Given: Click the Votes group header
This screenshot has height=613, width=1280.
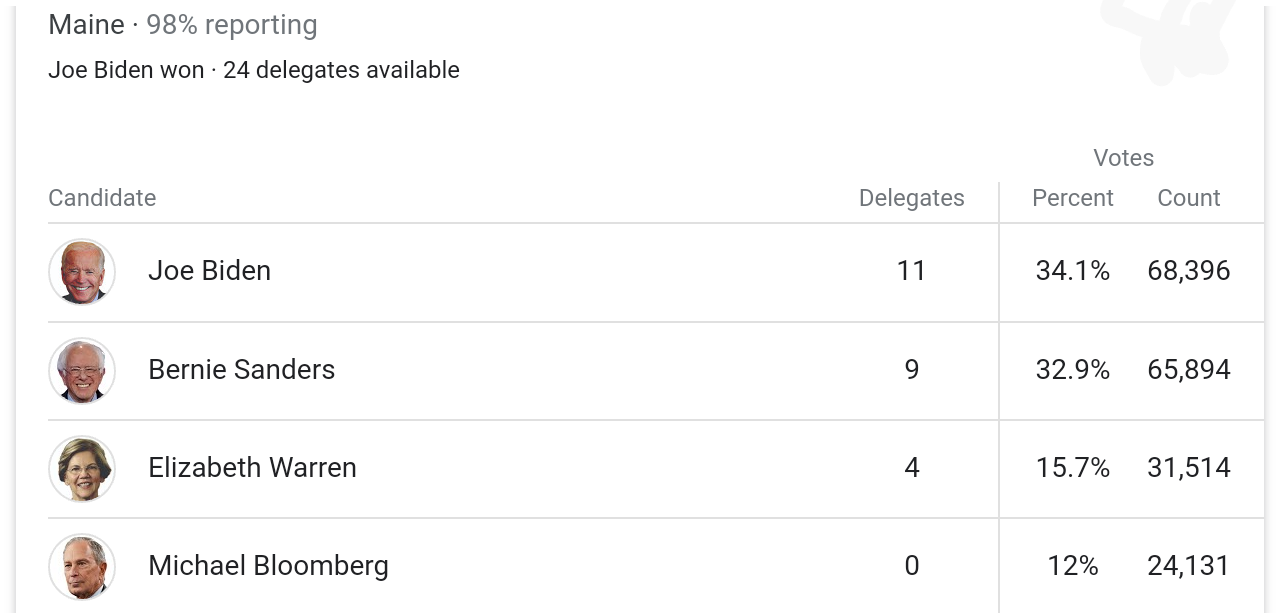Looking at the screenshot, I should coord(1123,158).
